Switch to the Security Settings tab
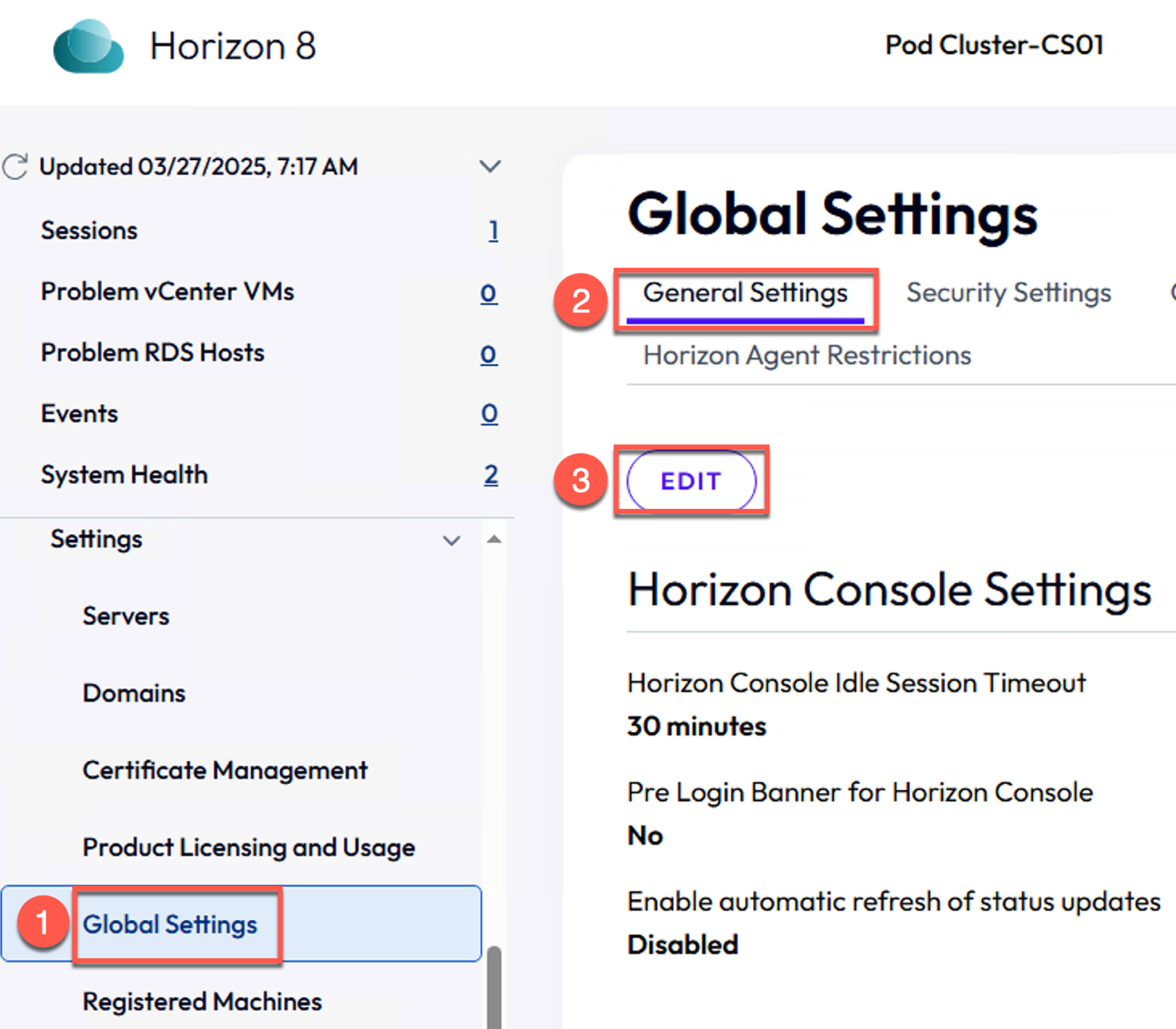The image size is (1176, 1029). coord(1008,294)
